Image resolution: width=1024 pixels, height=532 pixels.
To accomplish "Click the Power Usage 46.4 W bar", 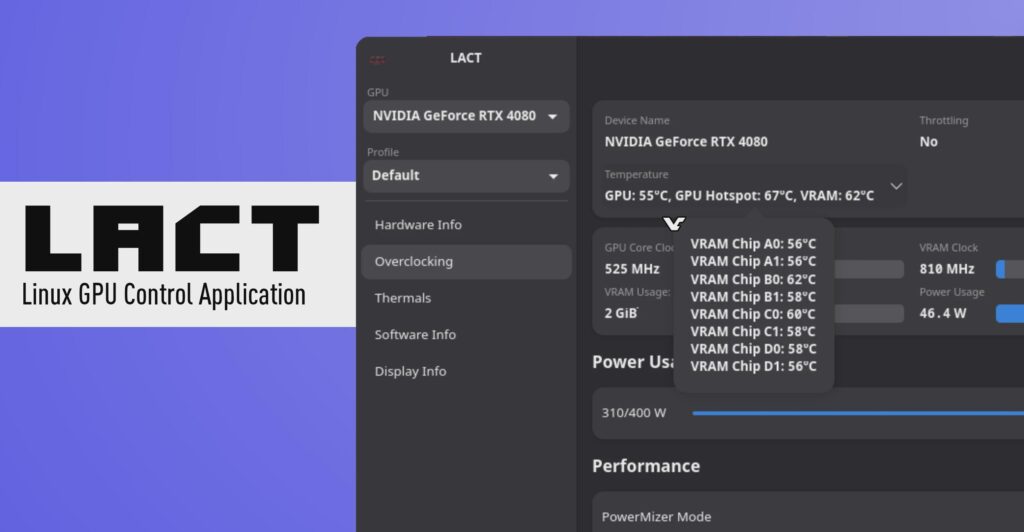I will pos(1010,313).
